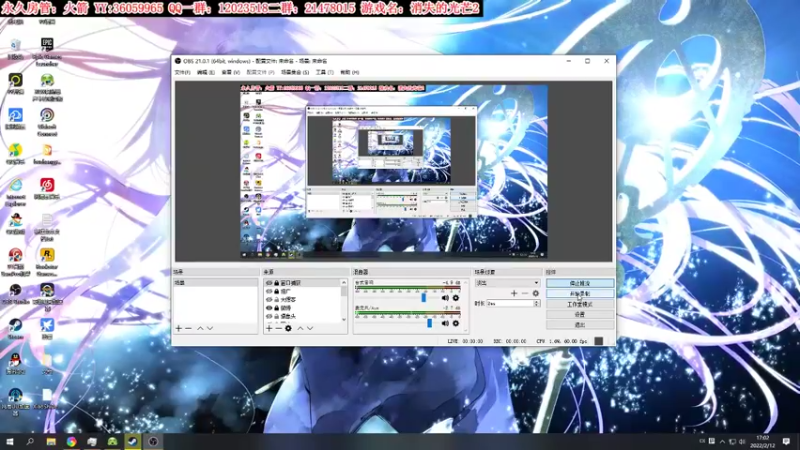800x450 pixels.
Task: Remove the selected scene with minus icon
Action: tap(188, 329)
